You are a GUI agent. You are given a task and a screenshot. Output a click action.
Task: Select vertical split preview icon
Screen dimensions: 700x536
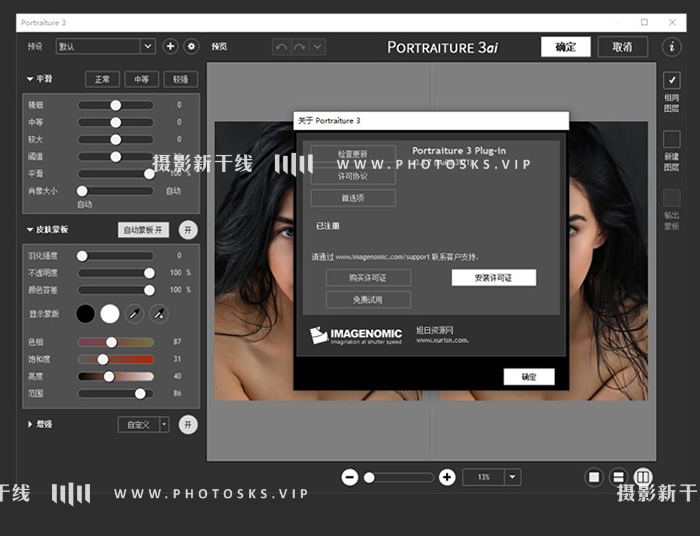[643, 477]
